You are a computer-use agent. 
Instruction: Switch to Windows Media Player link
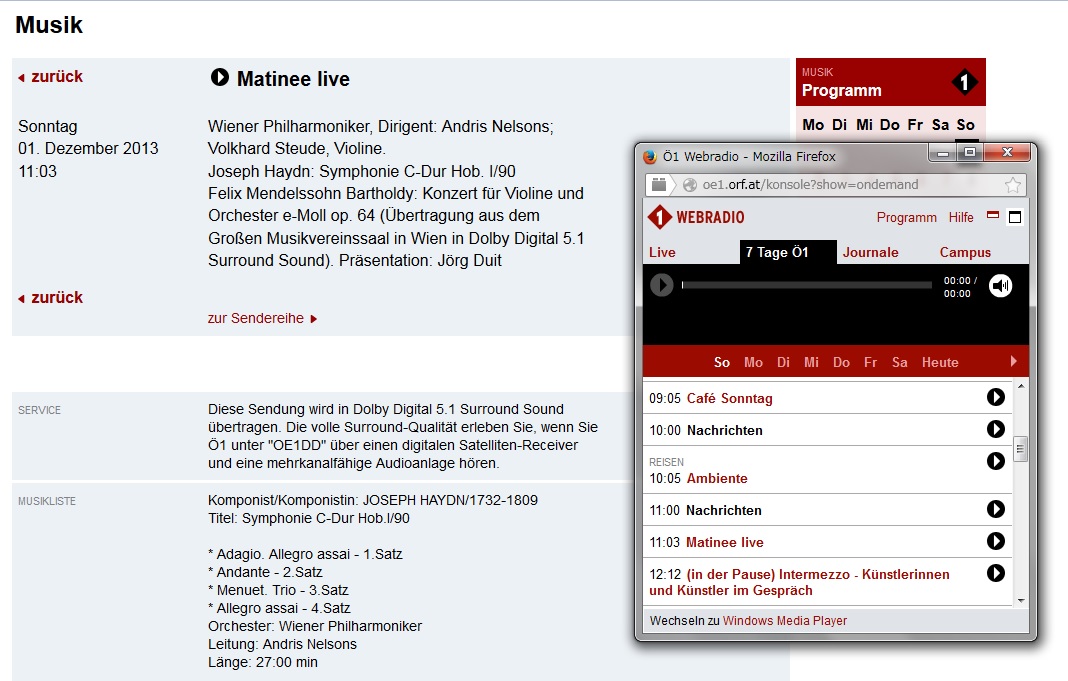click(785, 620)
